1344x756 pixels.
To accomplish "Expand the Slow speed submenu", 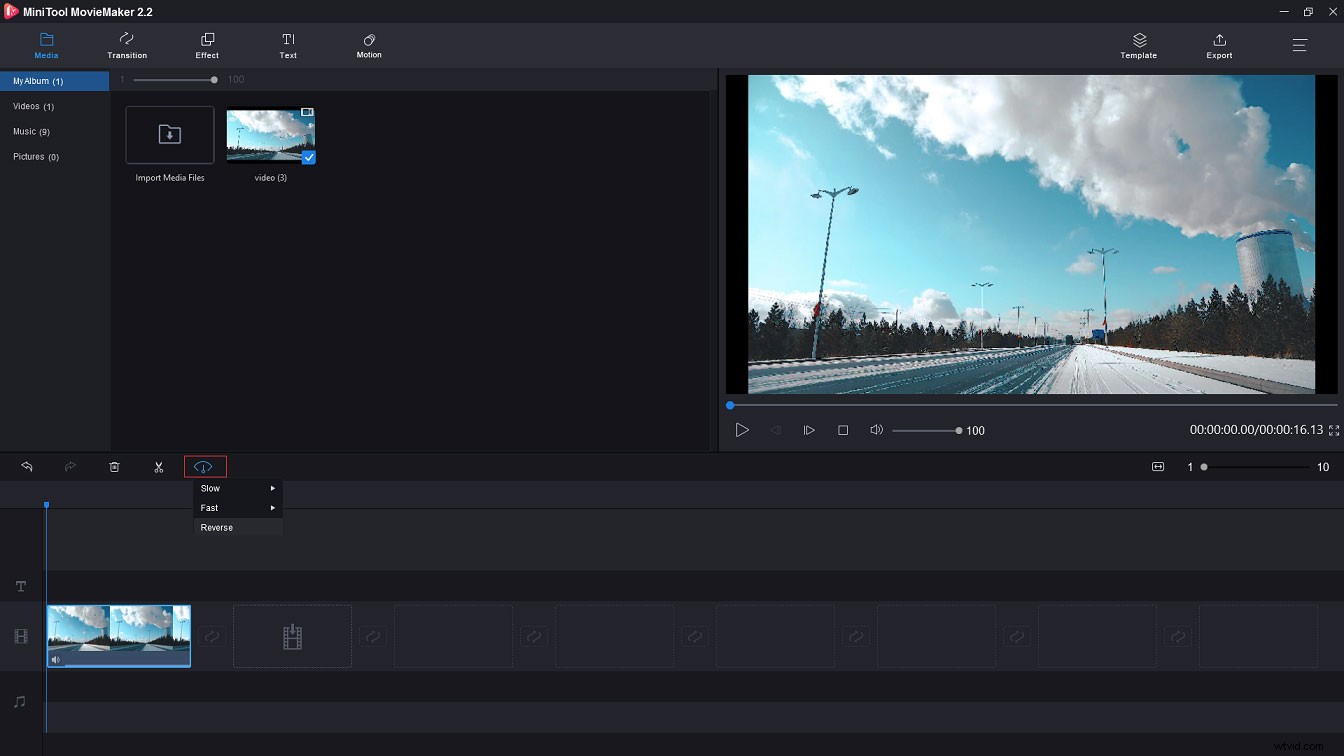I will pos(237,488).
